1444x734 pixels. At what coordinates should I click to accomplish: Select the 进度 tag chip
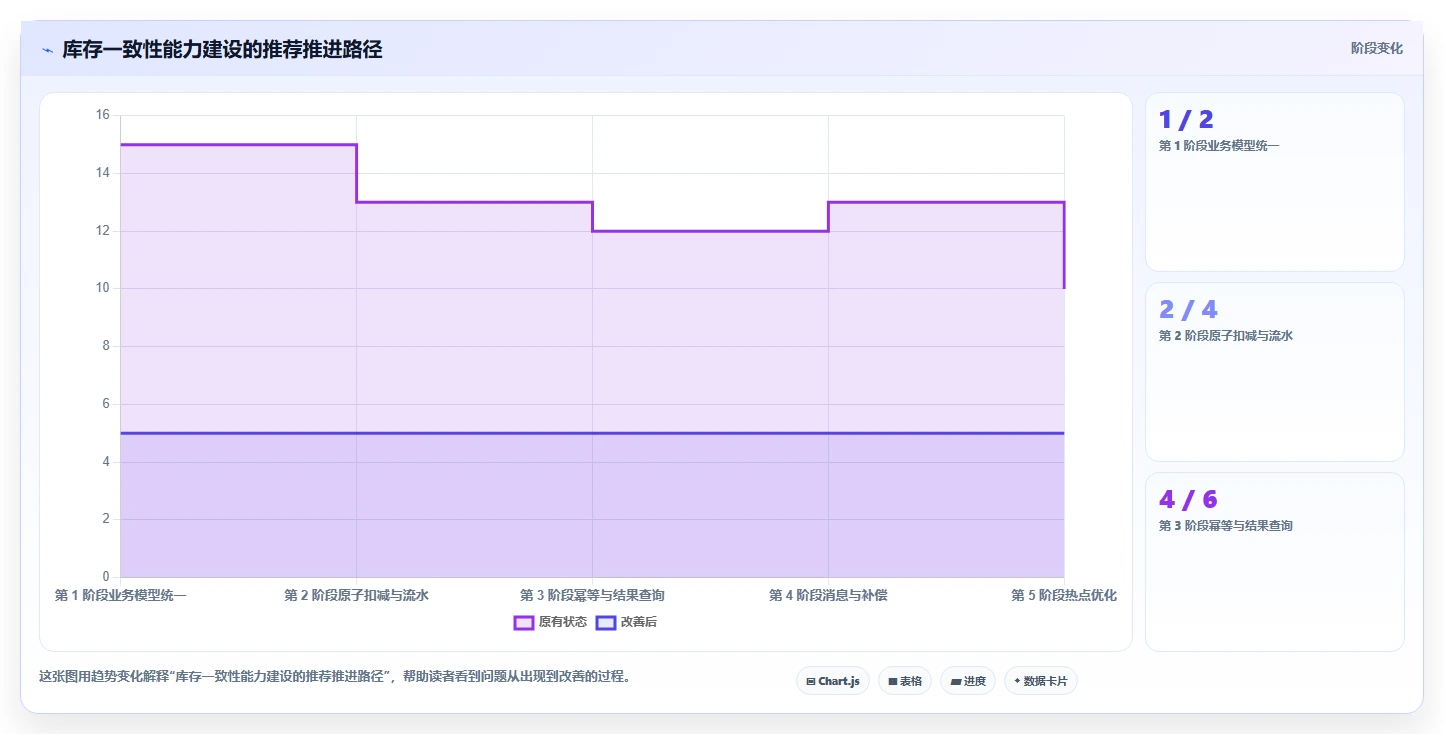pos(968,681)
